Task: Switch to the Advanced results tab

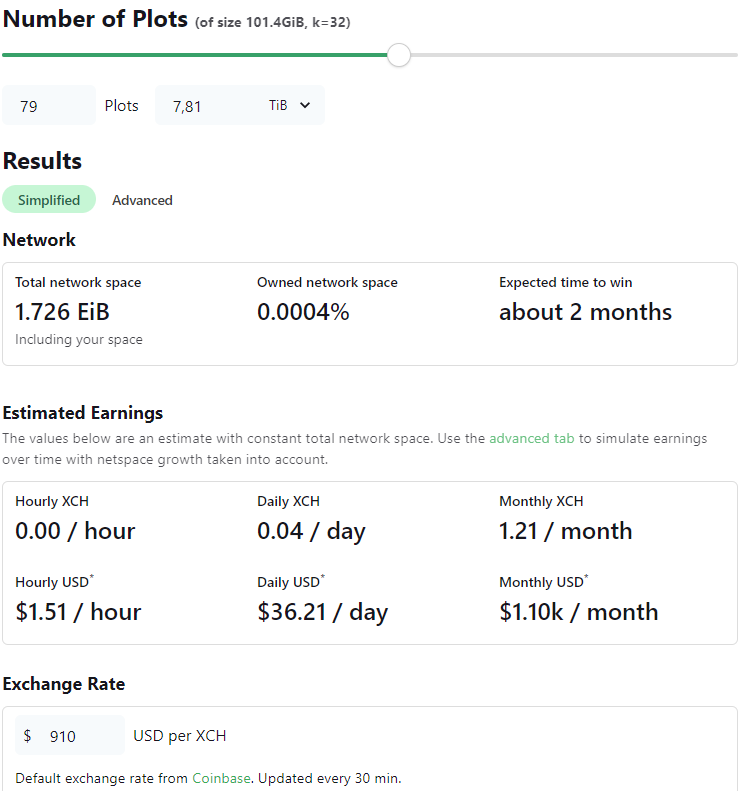Action: [x=142, y=200]
